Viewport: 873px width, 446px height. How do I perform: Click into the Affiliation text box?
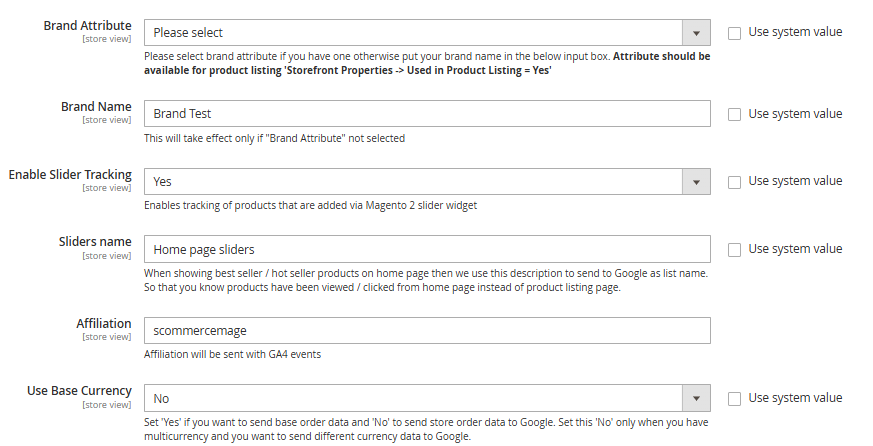(x=427, y=331)
